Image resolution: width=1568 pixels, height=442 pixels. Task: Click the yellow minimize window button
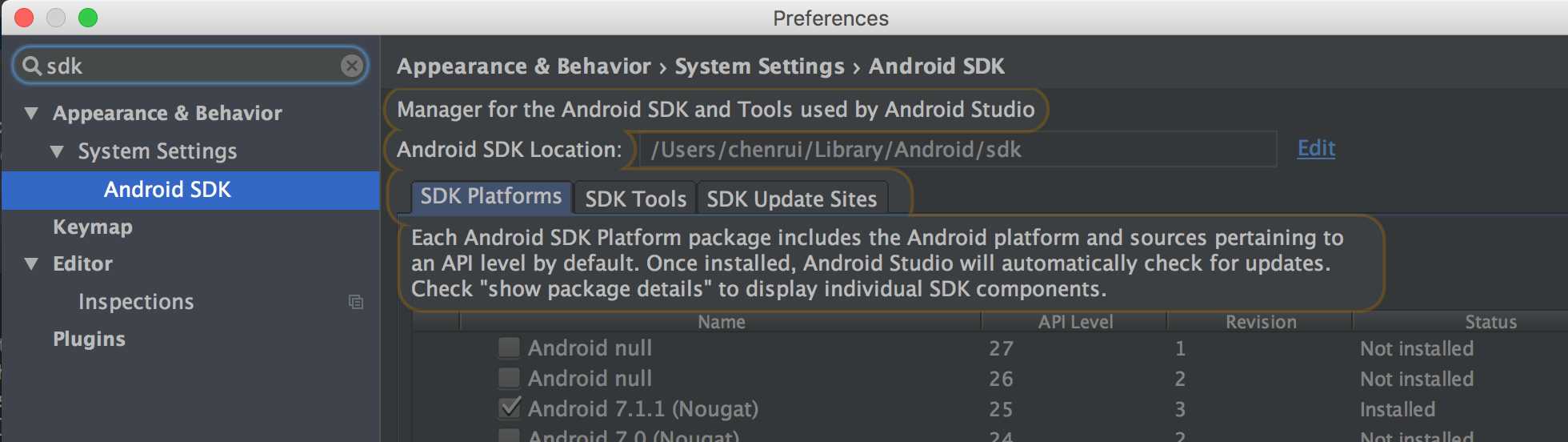(x=56, y=18)
